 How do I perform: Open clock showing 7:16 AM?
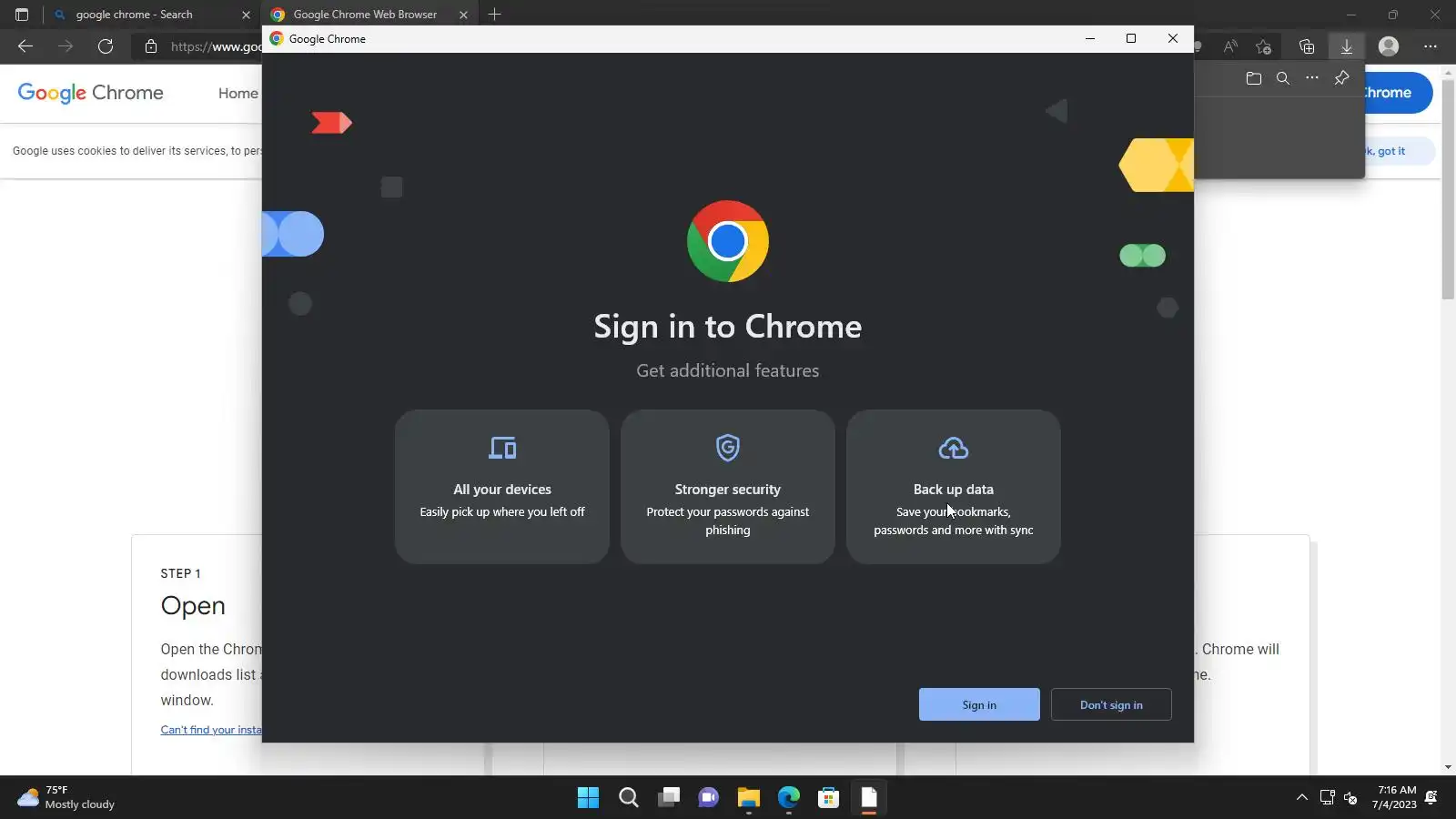tap(1394, 798)
